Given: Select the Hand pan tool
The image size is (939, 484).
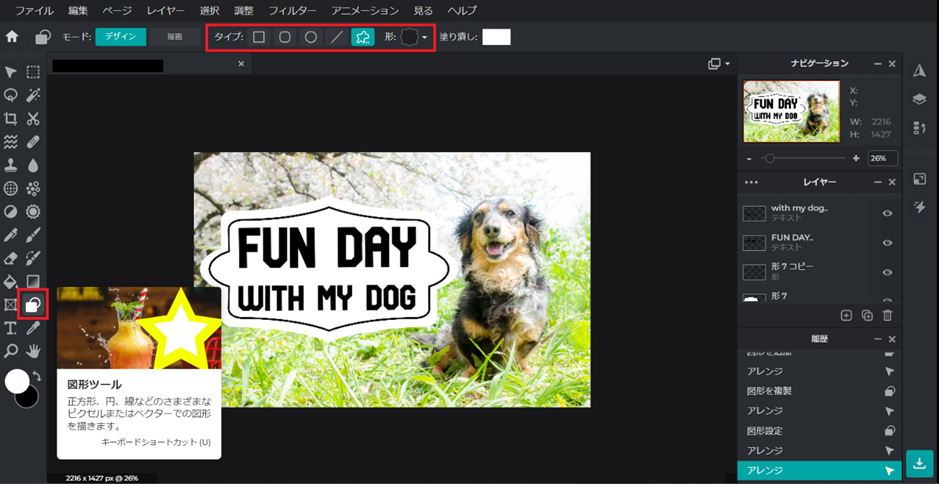Looking at the screenshot, I should tap(33, 350).
